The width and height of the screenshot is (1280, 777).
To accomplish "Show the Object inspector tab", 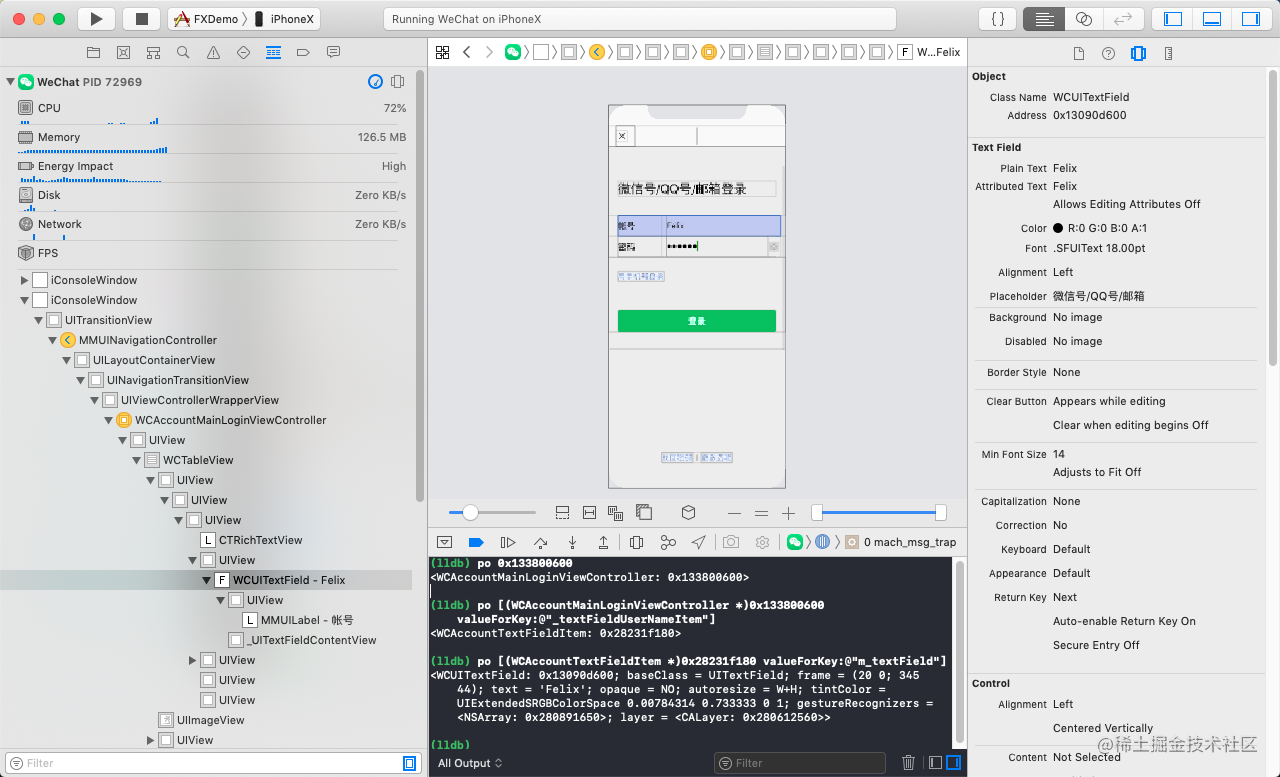I will pyautogui.click(x=1138, y=53).
